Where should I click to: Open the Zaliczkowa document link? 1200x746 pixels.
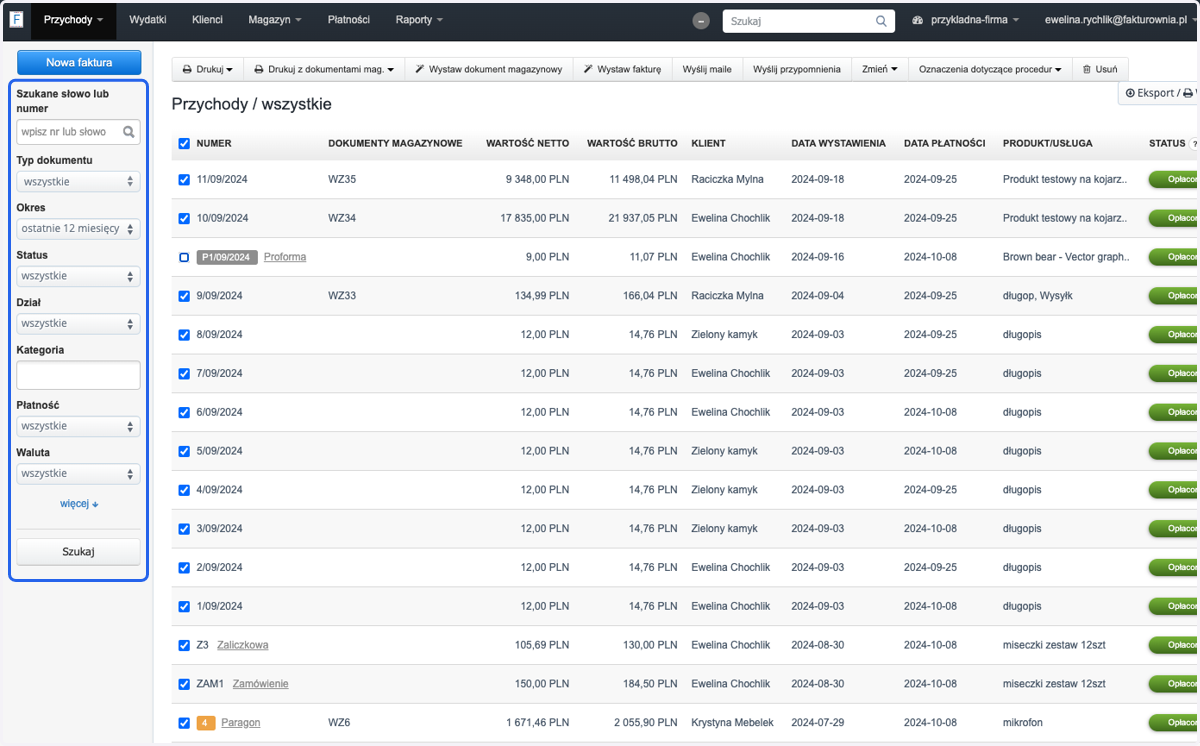coord(243,645)
